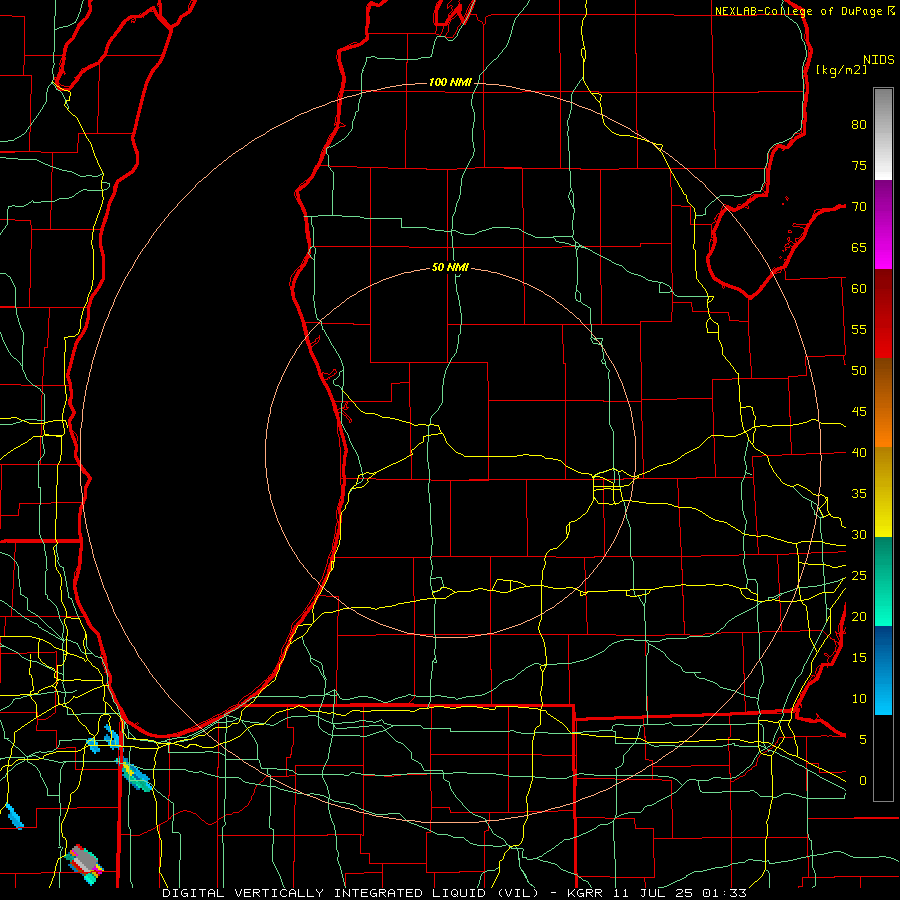Image resolution: width=900 pixels, height=900 pixels.
Task: Click the 50 value on the color scale
Action: tap(859, 371)
